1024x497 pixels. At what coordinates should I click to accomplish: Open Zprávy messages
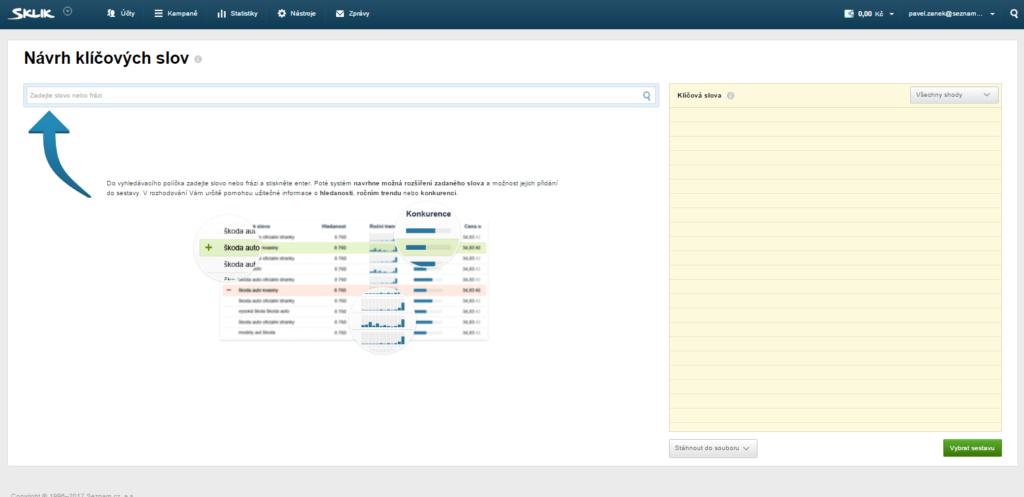[354, 15]
